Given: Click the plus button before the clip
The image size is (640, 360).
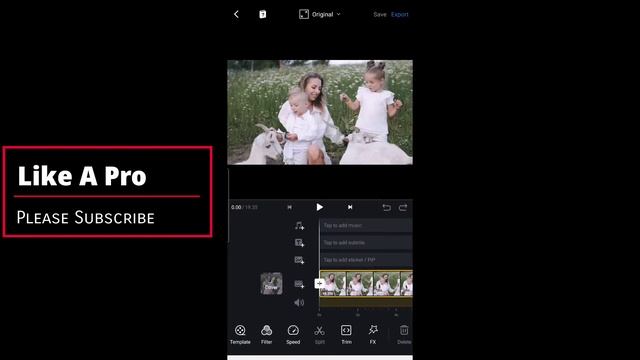Looking at the screenshot, I should tap(319, 283).
